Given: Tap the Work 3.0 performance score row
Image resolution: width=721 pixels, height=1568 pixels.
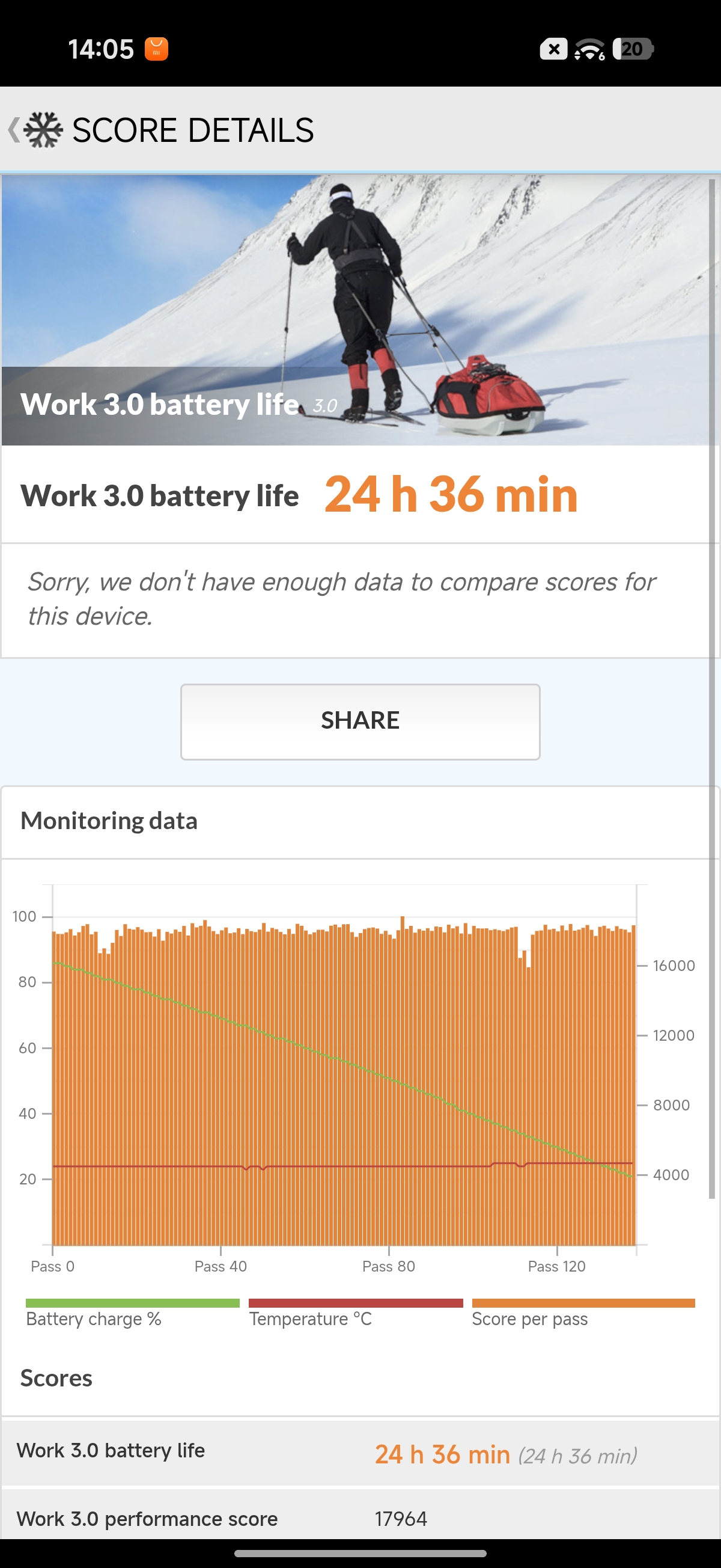Looking at the screenshot, I should pos(360,1518).
